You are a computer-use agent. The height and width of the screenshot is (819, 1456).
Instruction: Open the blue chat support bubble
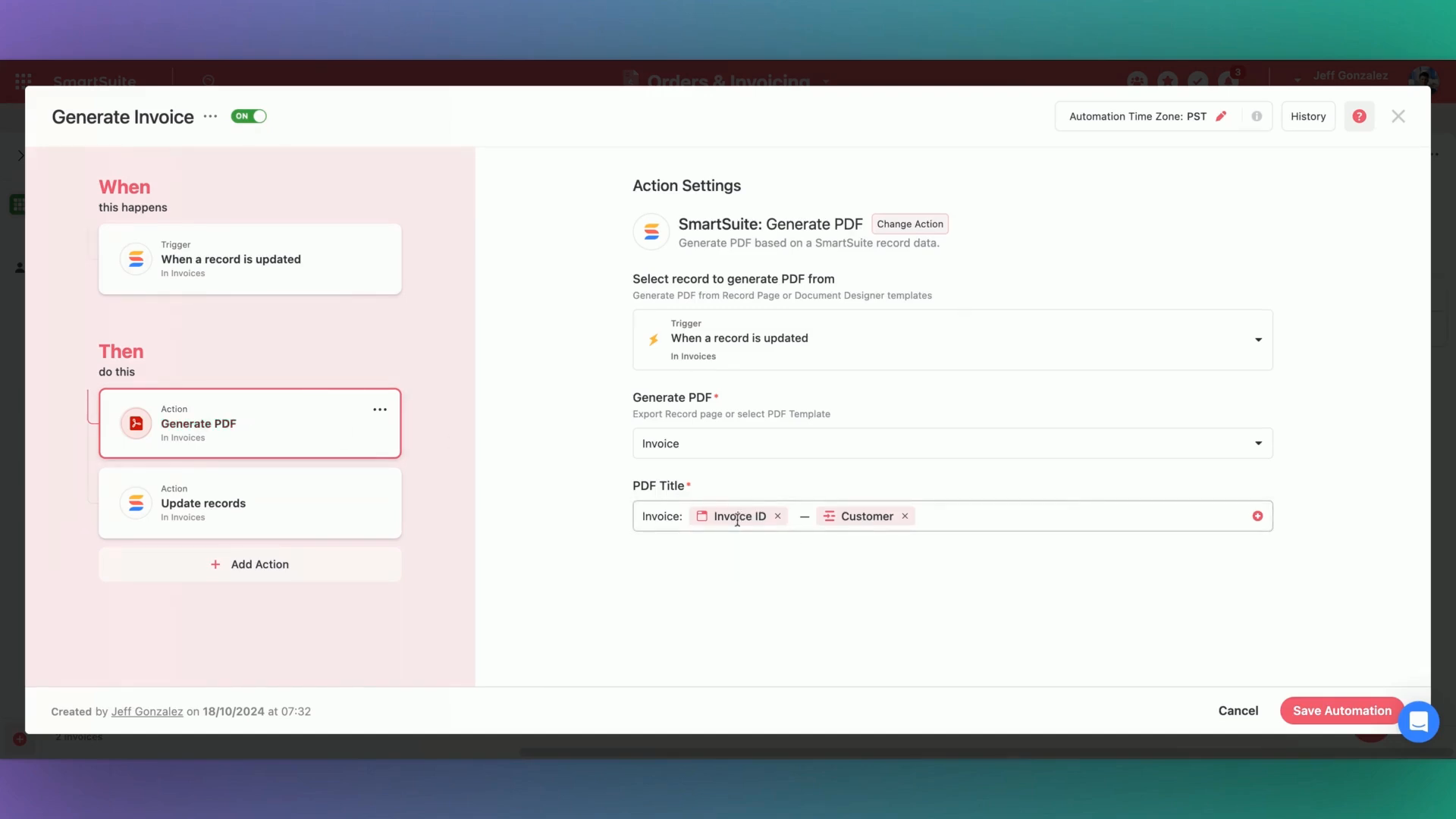[x=1419, y=722]
